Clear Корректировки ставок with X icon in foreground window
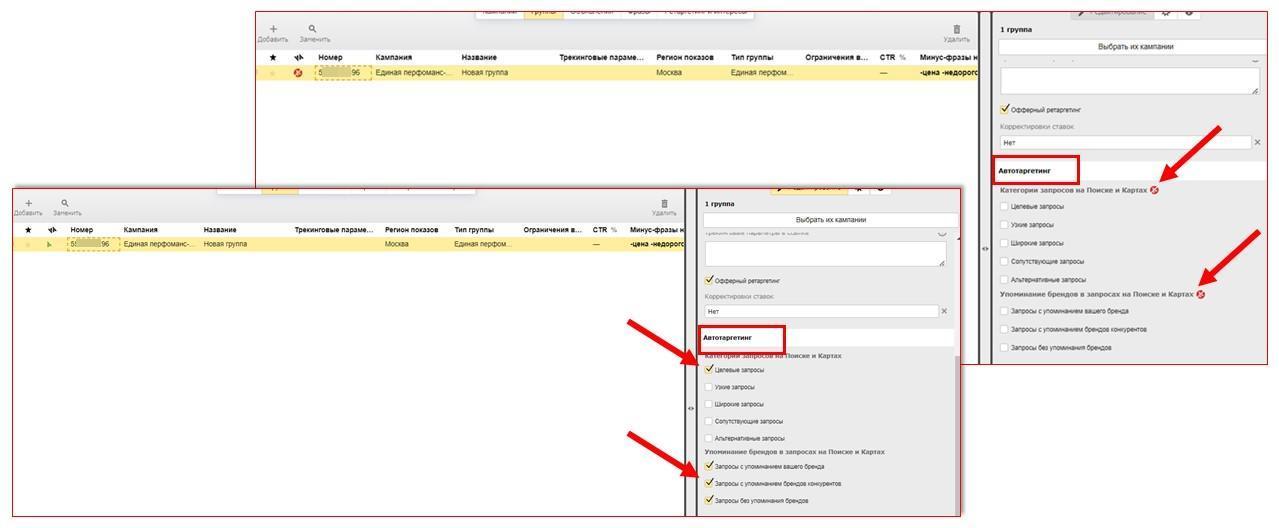Image resolution: width=1279 pixels, height=528 pixels. 944,312
